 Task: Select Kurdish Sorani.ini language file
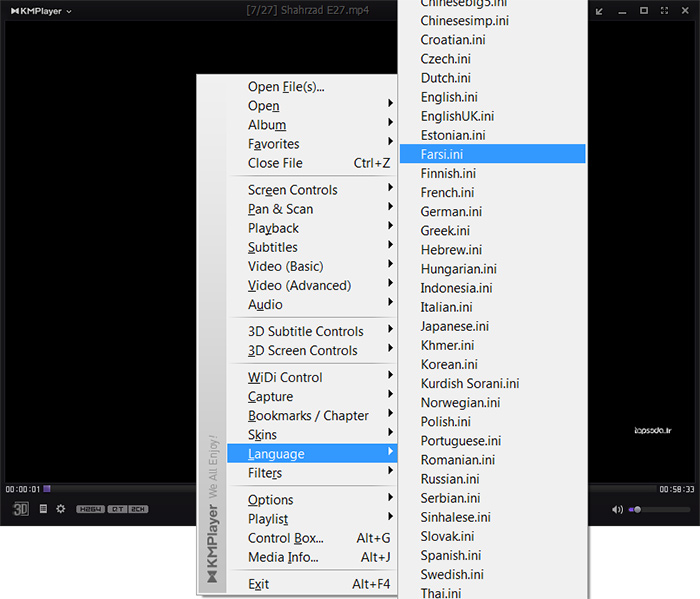(x=492, y=383)
